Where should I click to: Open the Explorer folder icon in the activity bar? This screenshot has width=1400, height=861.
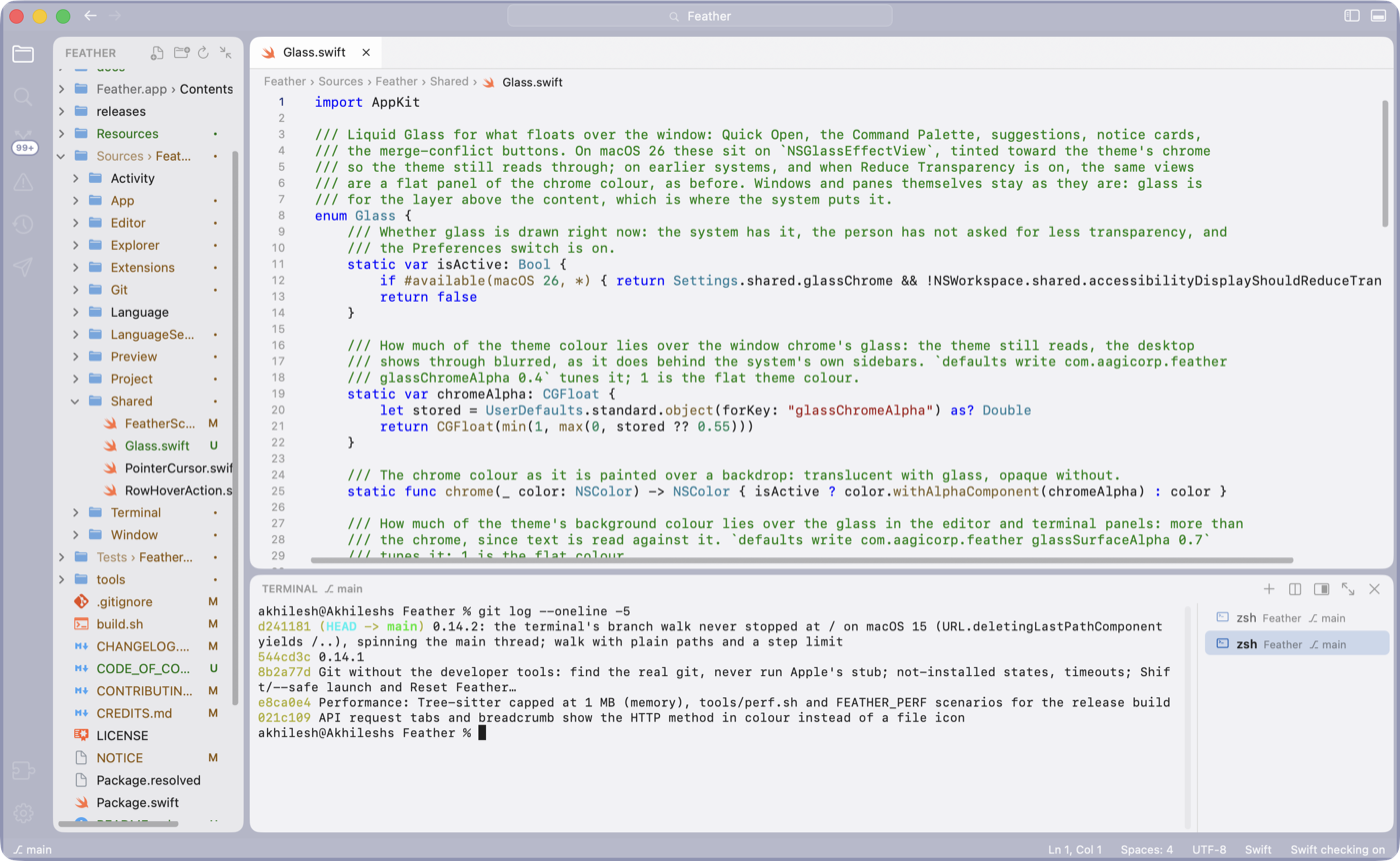22,54
